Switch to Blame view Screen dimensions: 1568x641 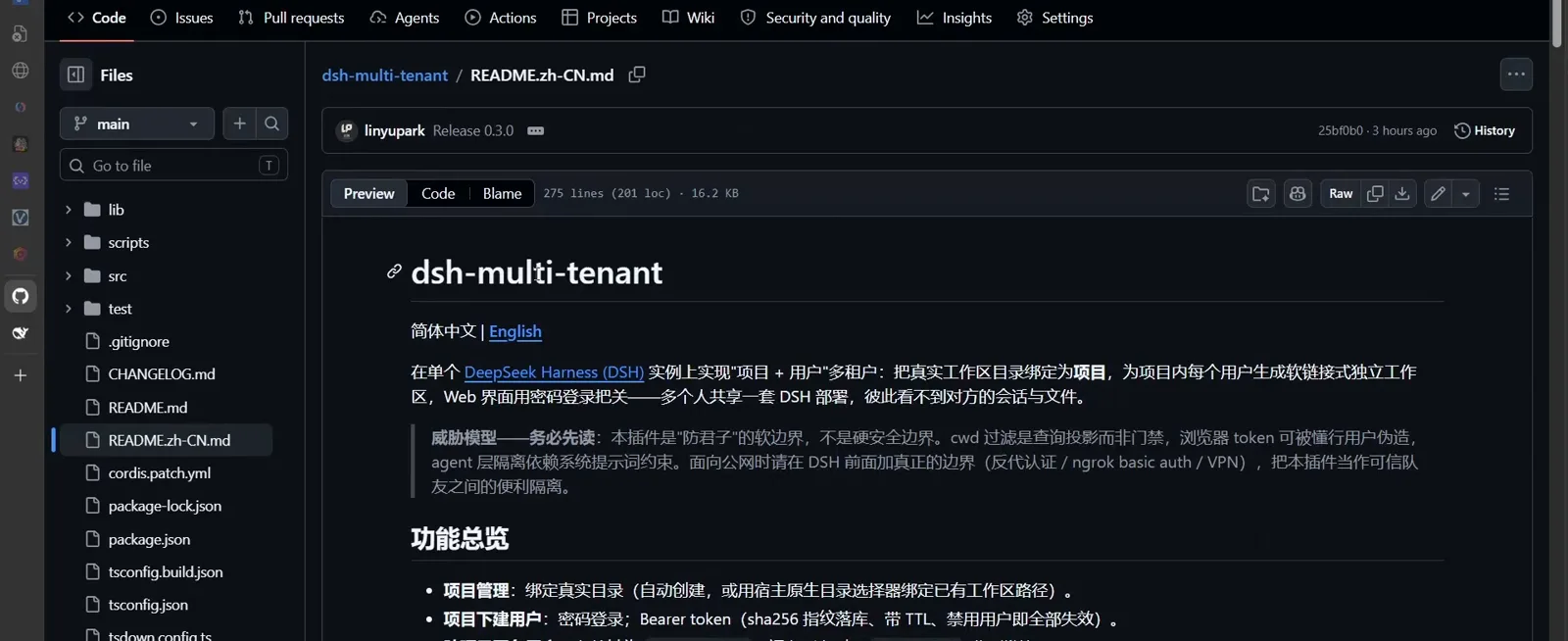pyautogui.click(x=502, y=194)
